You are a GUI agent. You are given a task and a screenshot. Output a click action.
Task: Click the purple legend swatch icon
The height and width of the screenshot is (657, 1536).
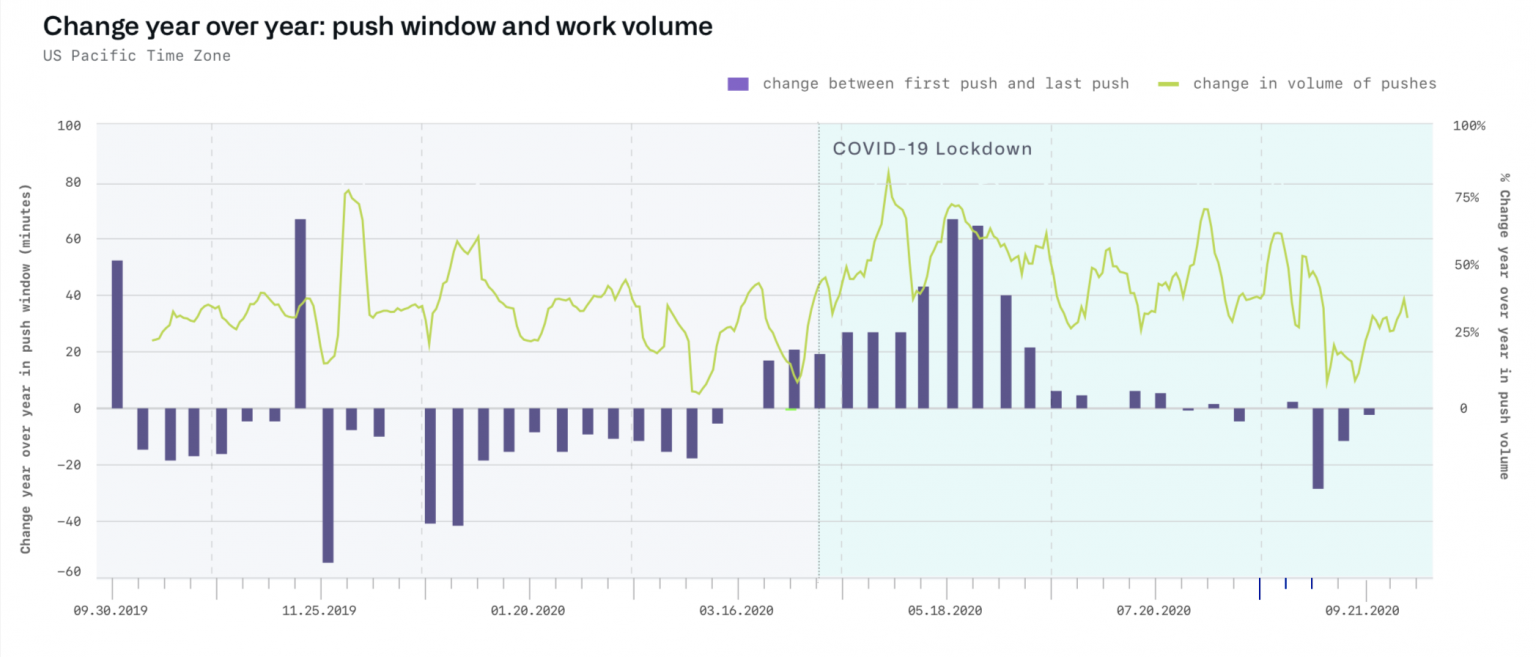737,83
